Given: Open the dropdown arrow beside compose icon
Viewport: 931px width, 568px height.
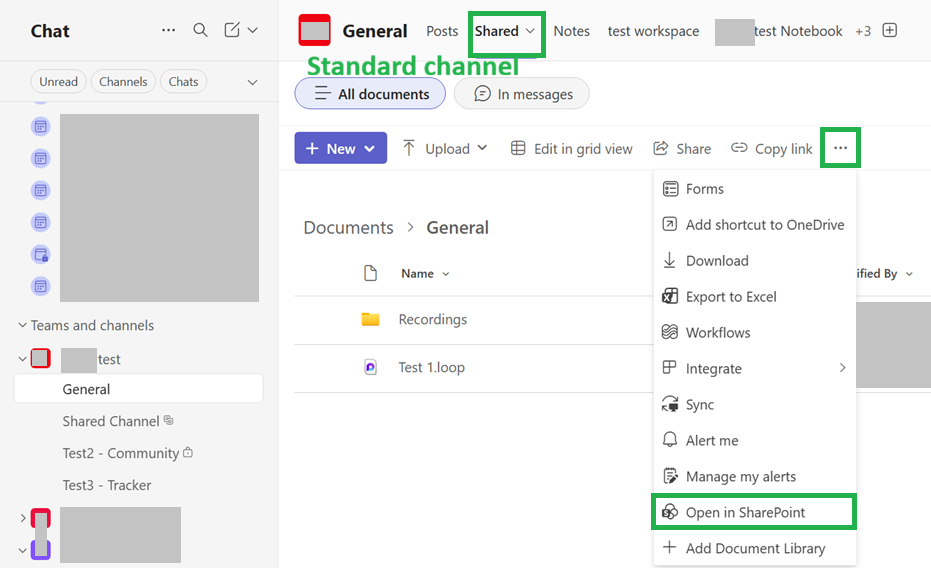Looking at the screenshot, I should click(252, 30).
